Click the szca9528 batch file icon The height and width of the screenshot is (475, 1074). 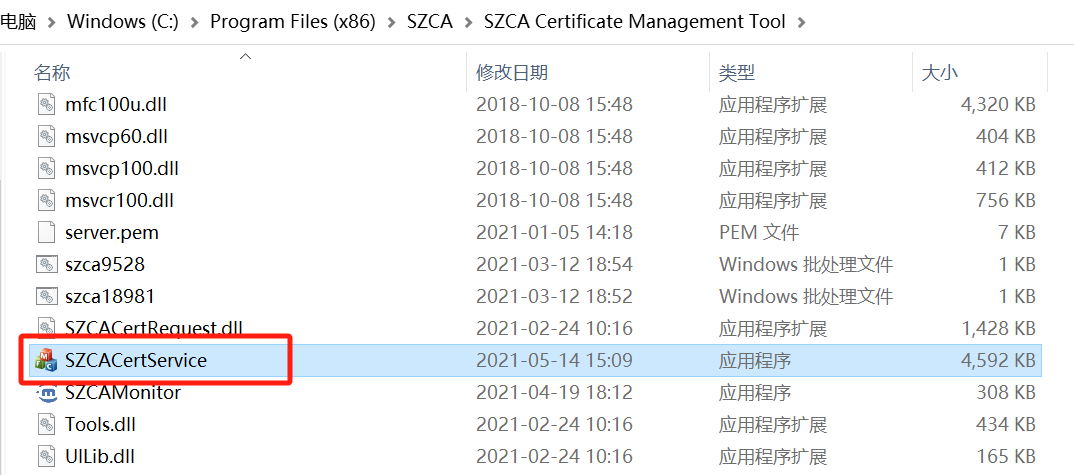[x=47, y=265]
